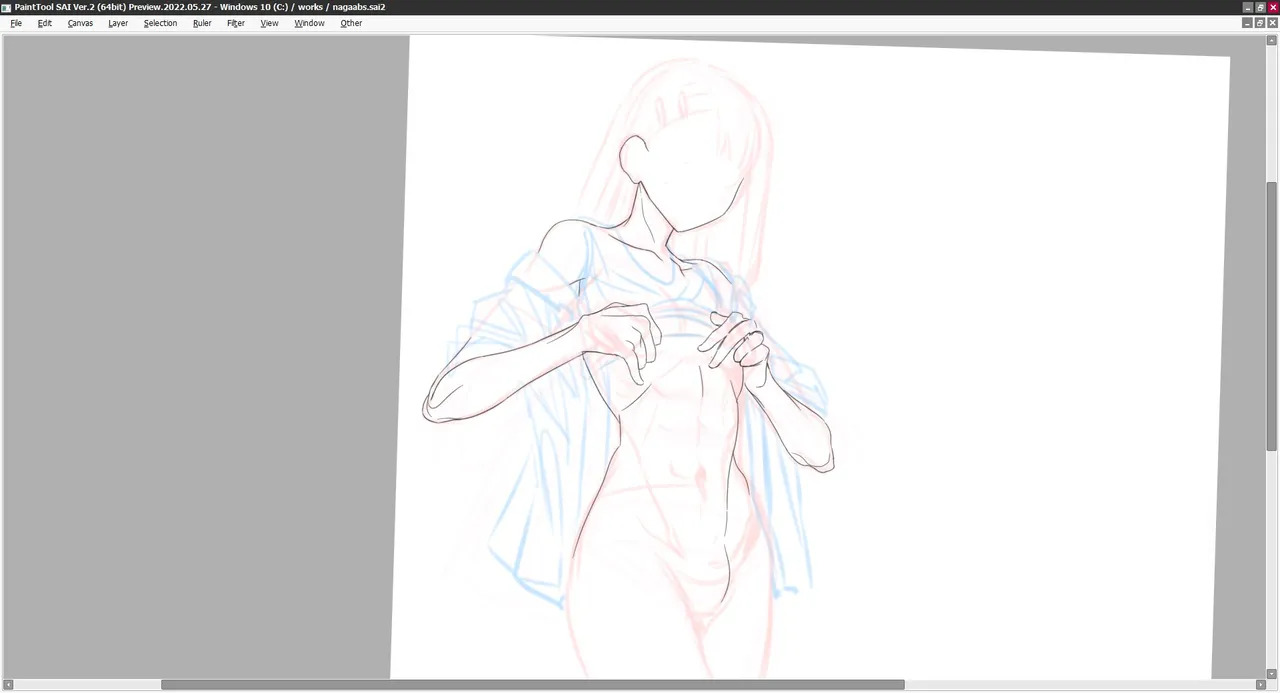Click the horizontal scrollbar thumb
Image resolution: width=1280 pixels, height=693 pixels.
[x=533, y=685]
